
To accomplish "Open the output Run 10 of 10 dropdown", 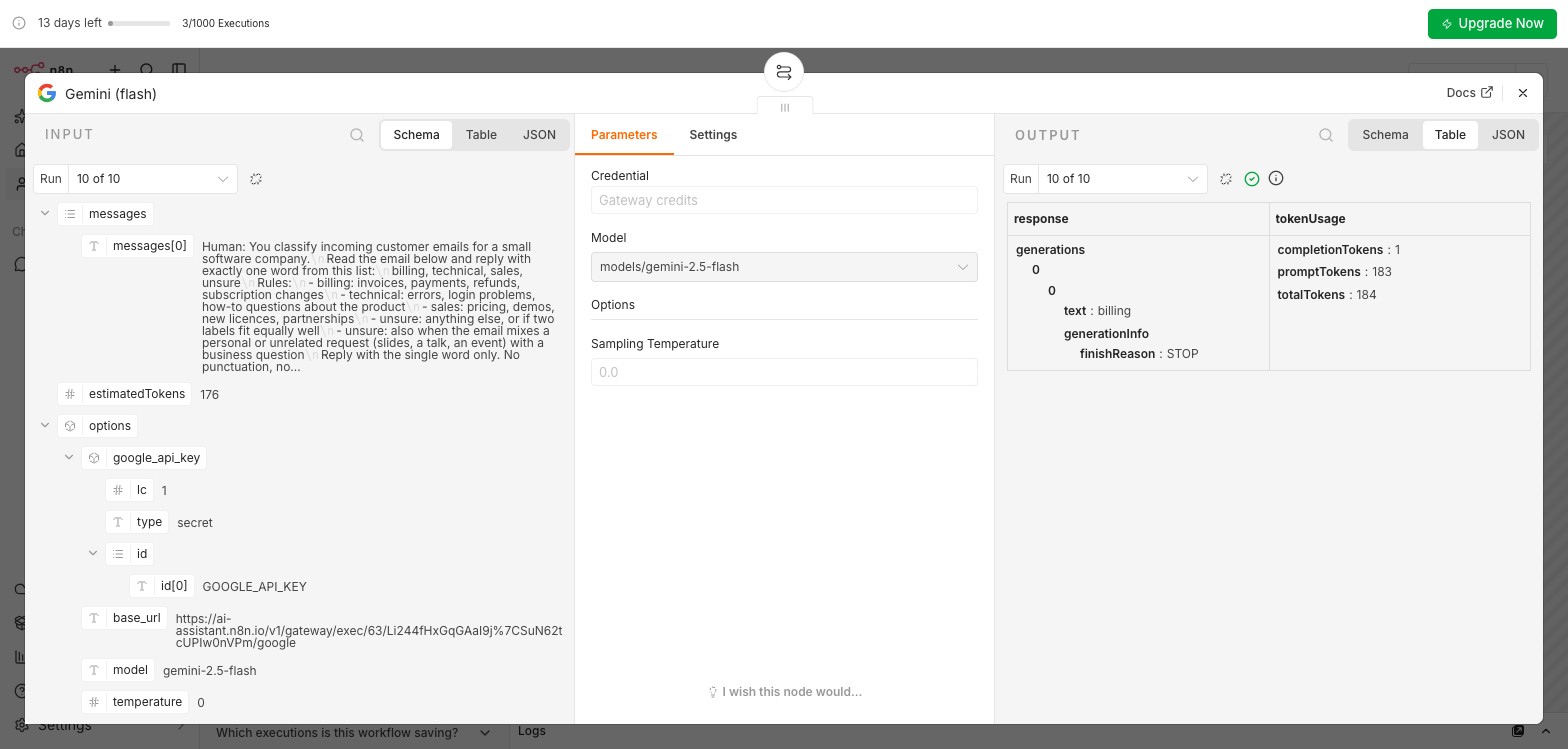I will tap(1121, 179).
